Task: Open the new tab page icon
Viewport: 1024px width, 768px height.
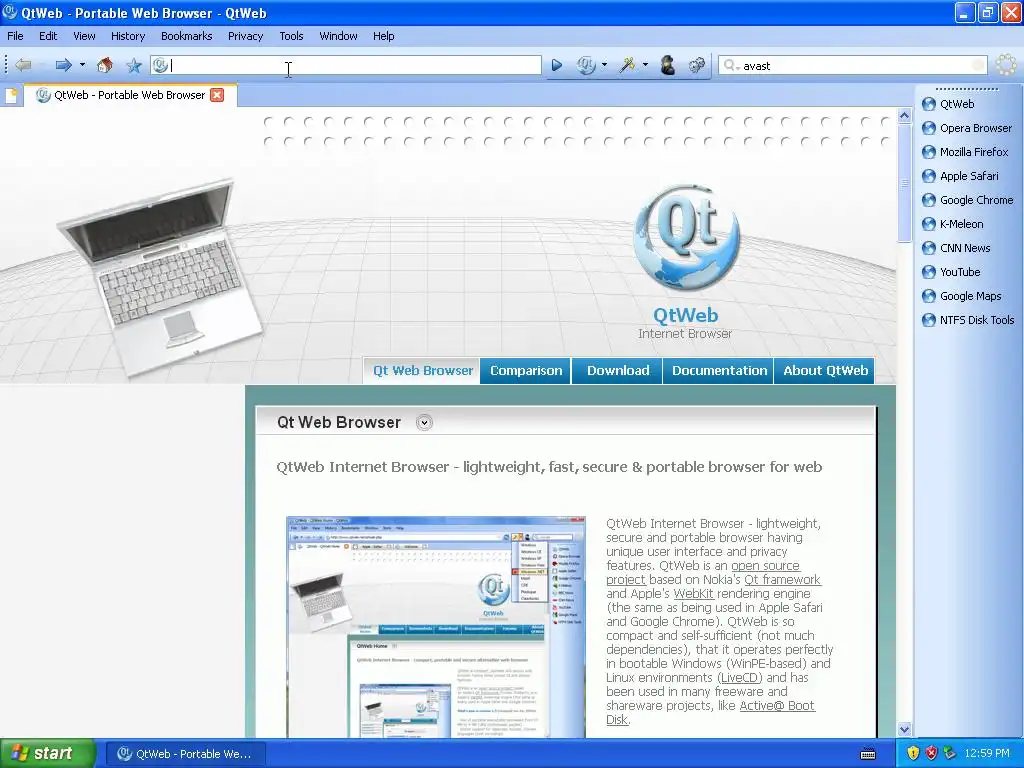Action: 11,95
